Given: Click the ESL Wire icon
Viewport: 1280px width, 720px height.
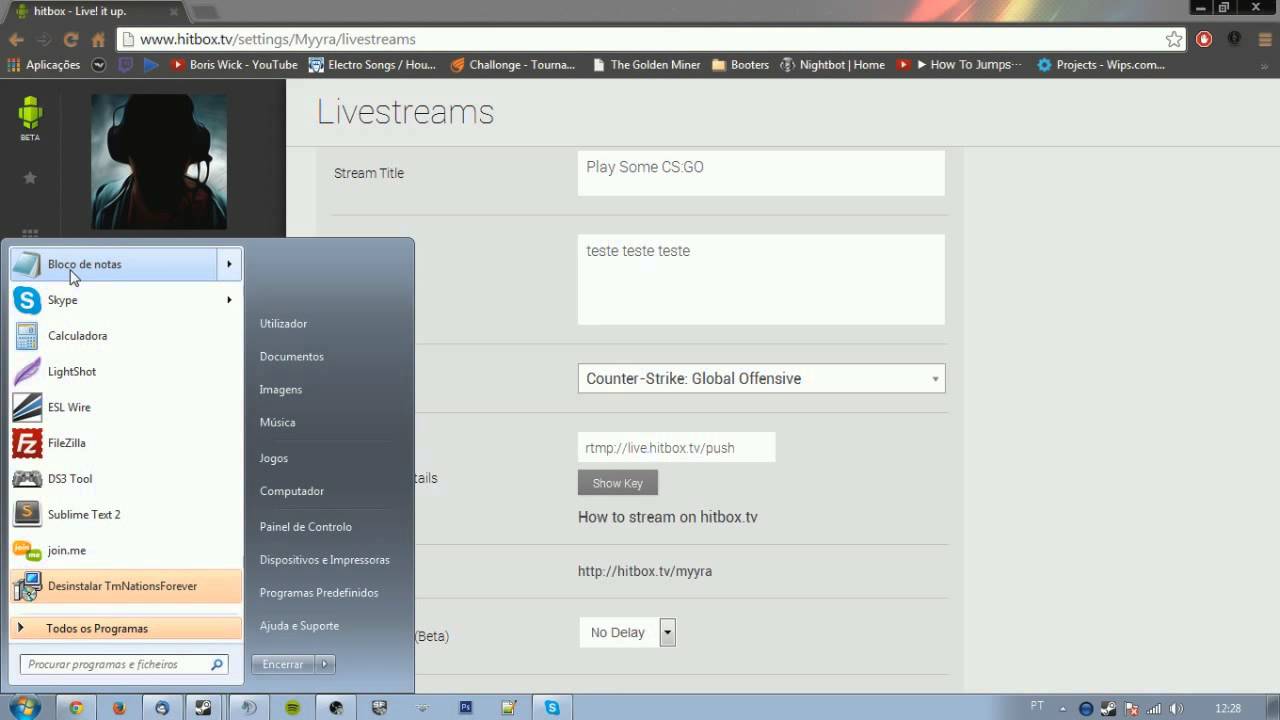Looking at the screenshot, I should 27,407.
